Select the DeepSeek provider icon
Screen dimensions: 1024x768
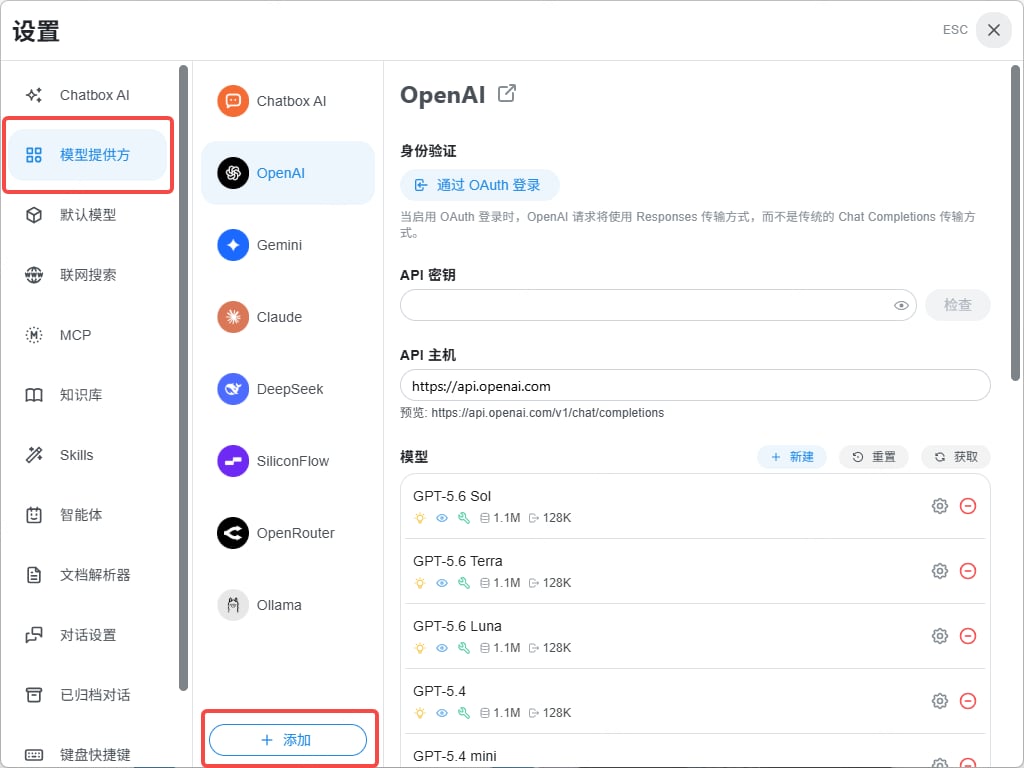[233, 389]
